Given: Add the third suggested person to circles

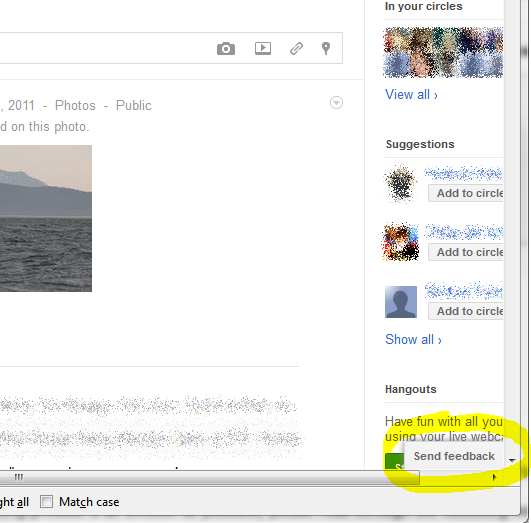Looking at the screenshot, I should coord(466,311).
